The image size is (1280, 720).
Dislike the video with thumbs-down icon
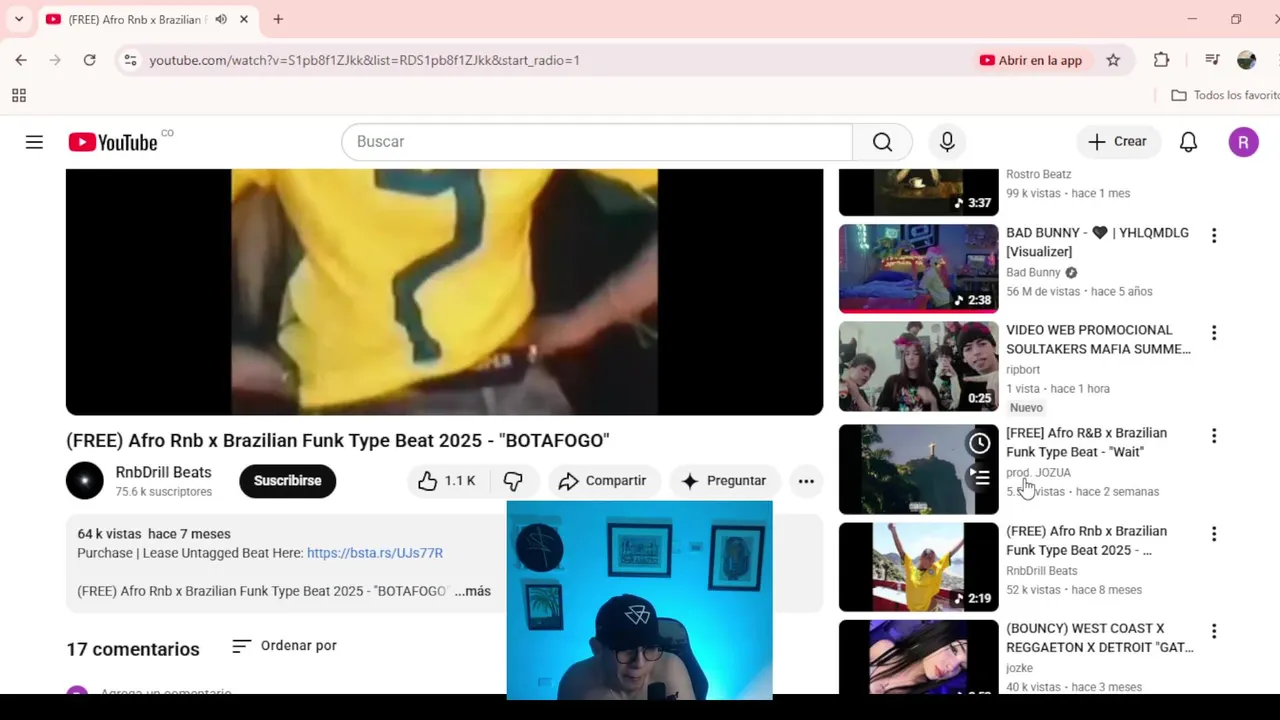(x=513, y=481)
